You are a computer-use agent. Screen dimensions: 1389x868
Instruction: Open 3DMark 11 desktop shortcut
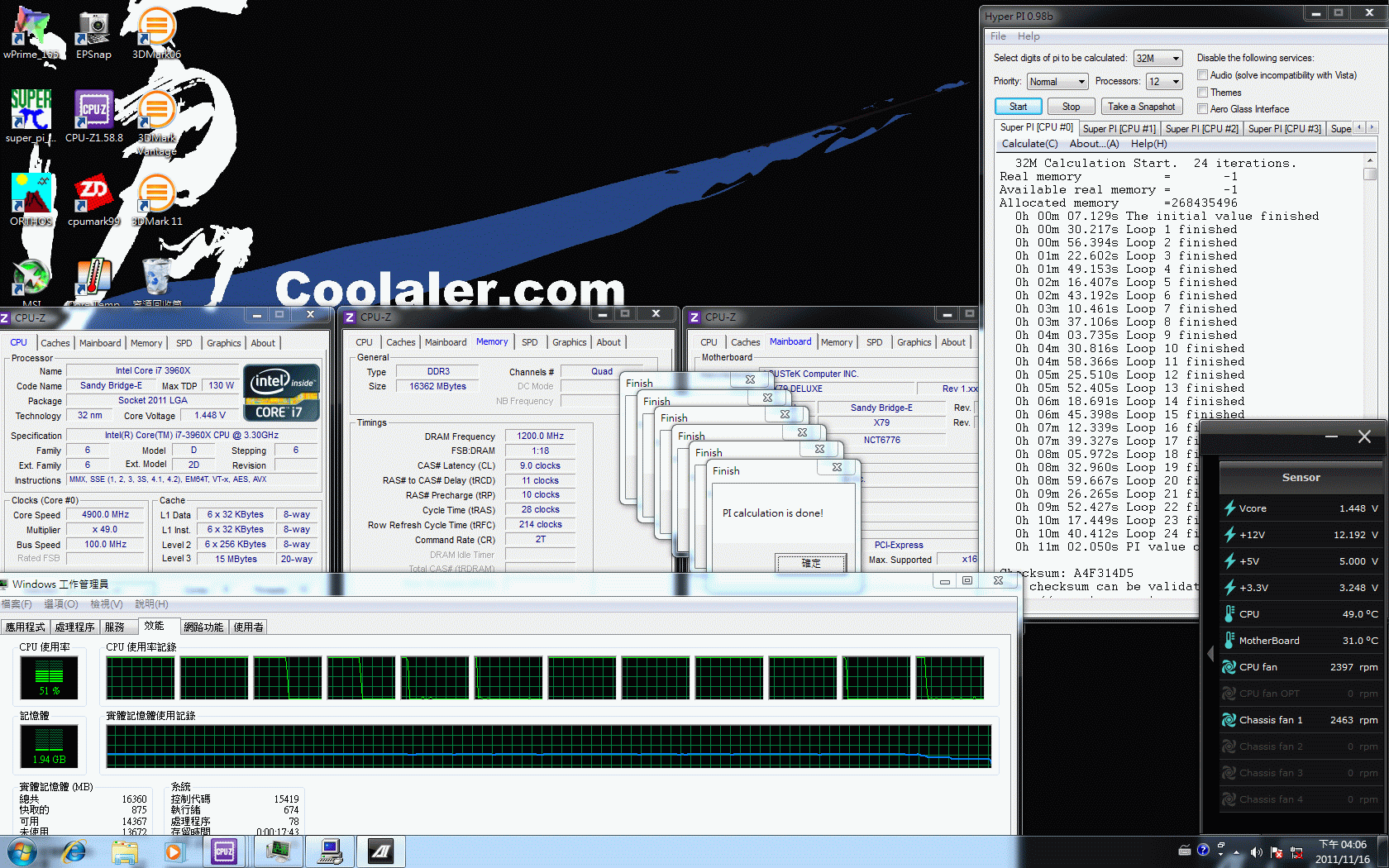coord(156,199)
